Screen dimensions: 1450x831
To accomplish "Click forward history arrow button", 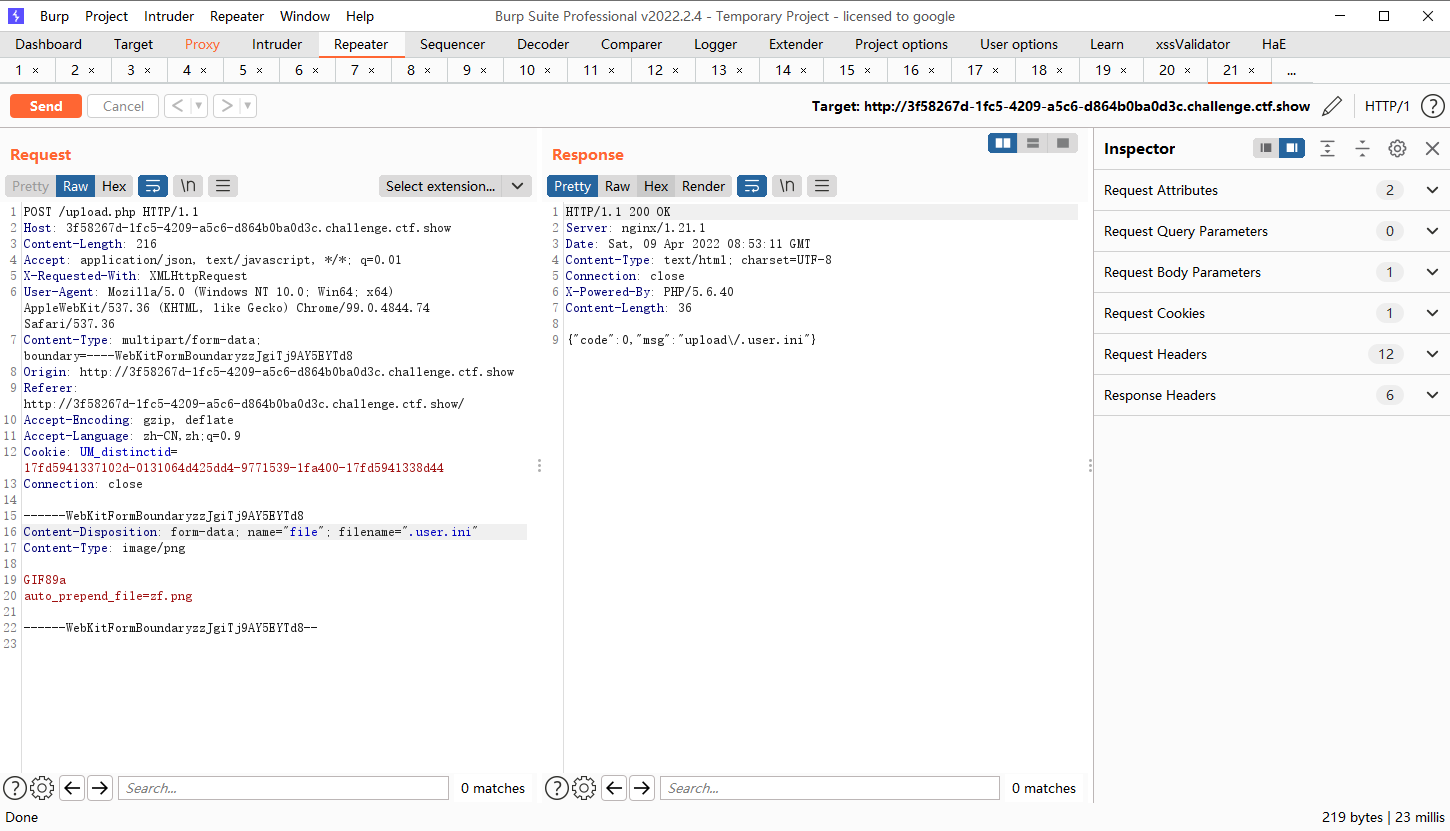I will (226, 106).
